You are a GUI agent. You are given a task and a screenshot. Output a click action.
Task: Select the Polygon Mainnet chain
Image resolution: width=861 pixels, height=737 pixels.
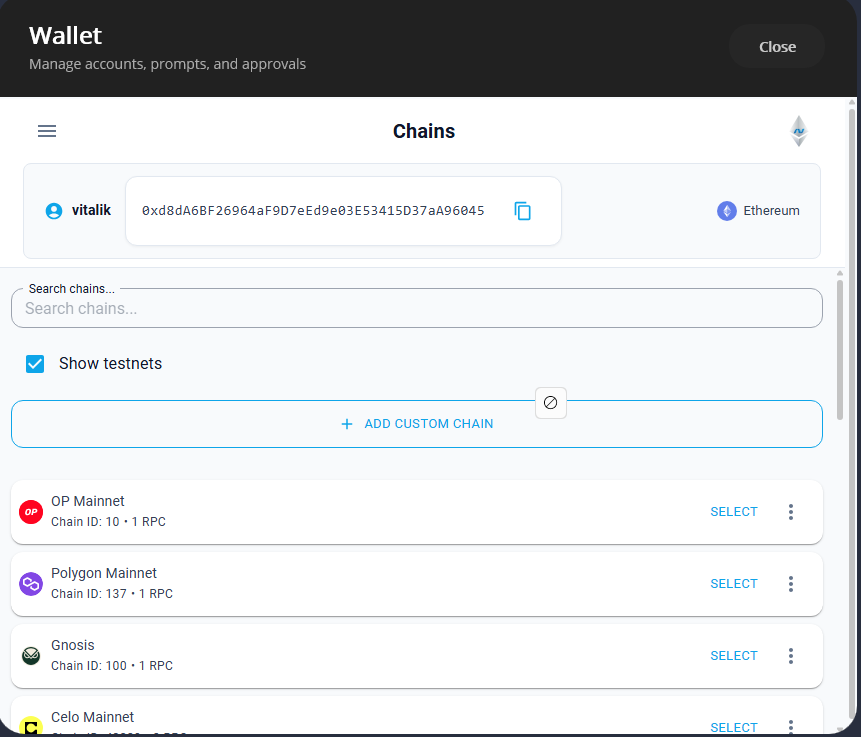(x=733, y=583)
